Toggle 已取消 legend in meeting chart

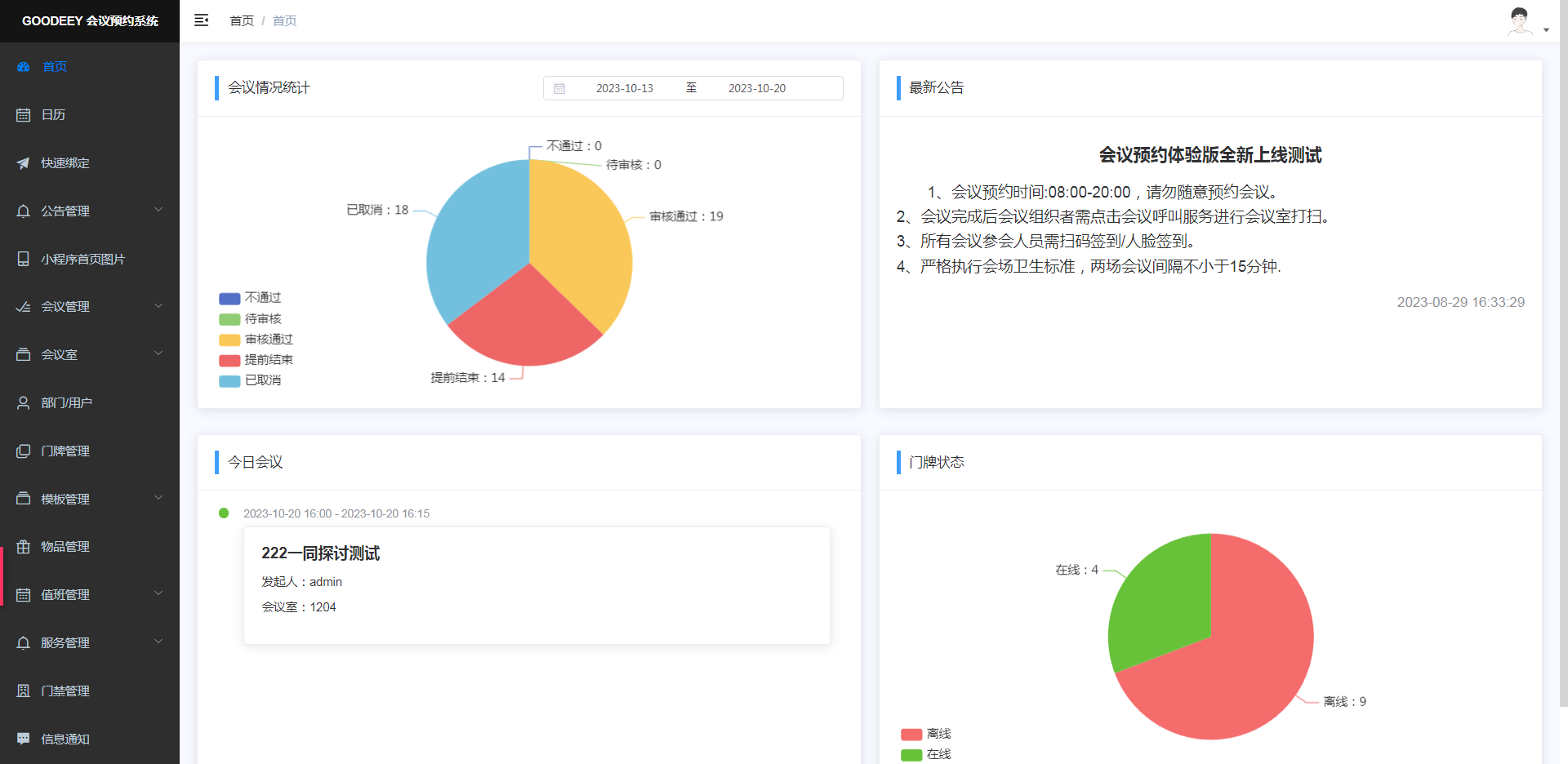pyautogui.click(x=250, y=380)
